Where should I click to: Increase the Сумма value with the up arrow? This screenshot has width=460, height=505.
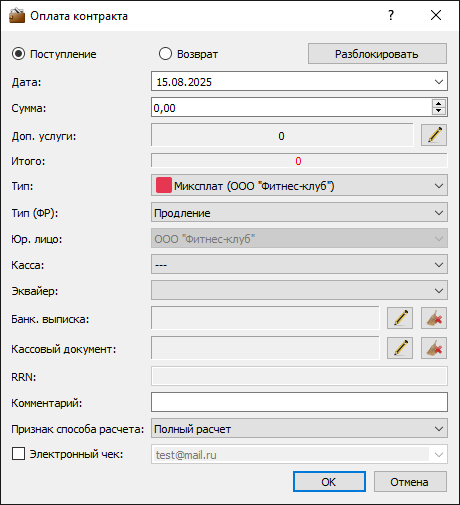[x=439, y=103]
